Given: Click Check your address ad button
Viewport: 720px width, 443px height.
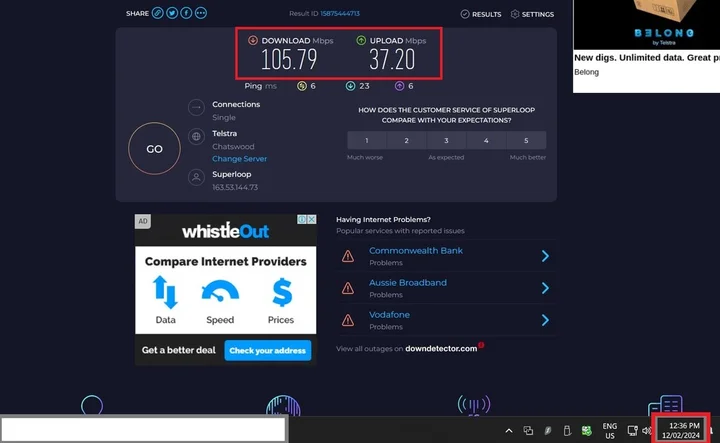Looking at the screenshot, I should click(267, 351).
